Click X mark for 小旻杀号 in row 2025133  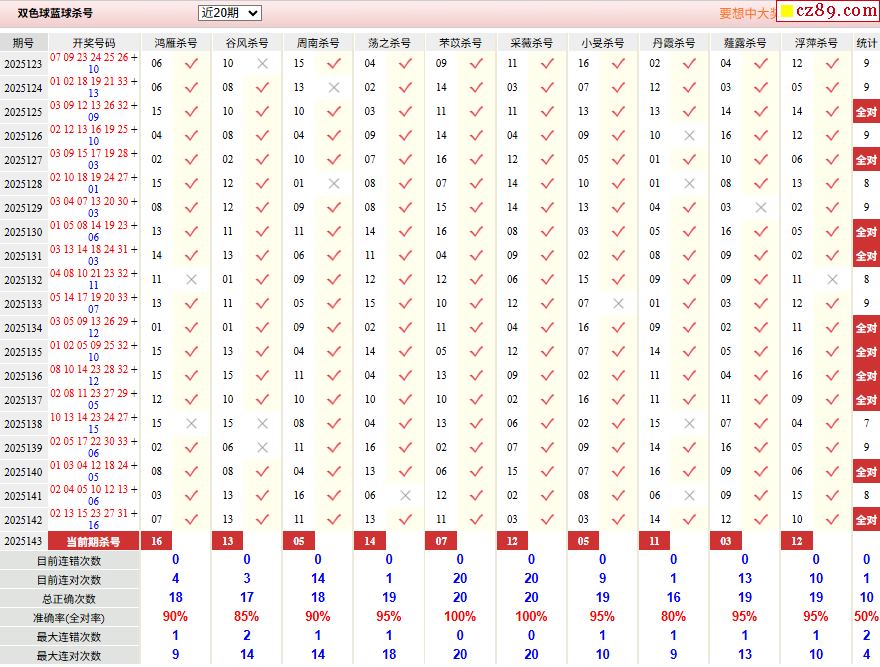pyautogui.click(x=618, y=304)
